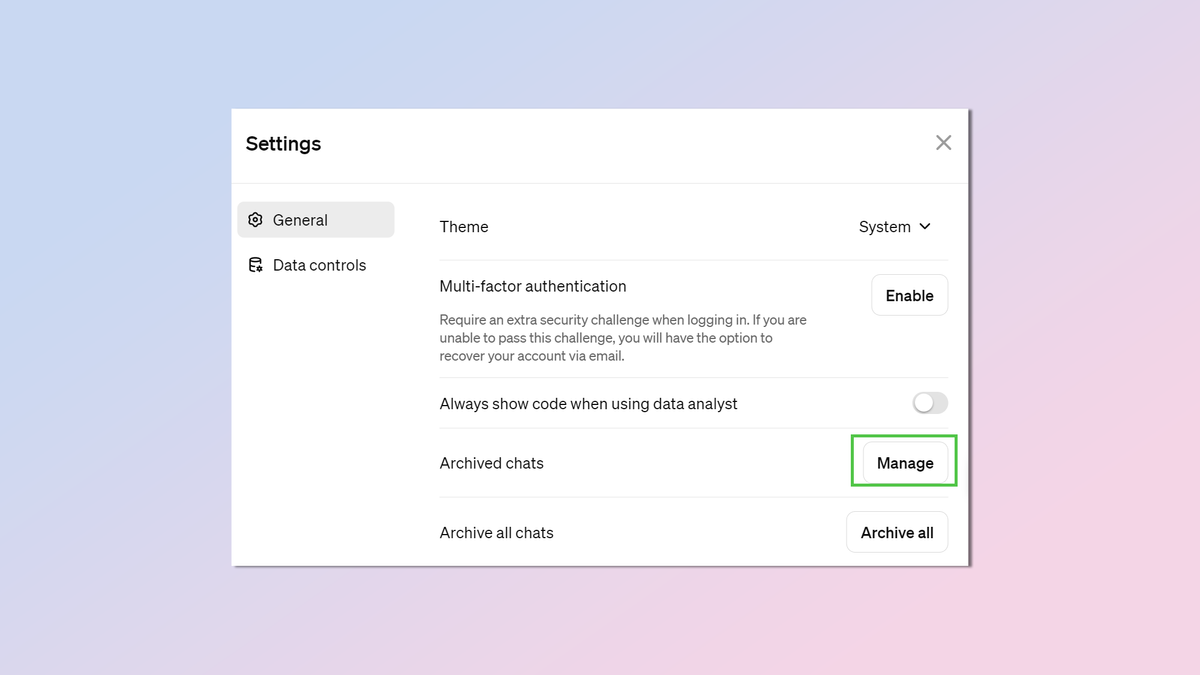Click the Archive all chats label
Viewport: 1200px width, 675px height.
click(496, 533)
